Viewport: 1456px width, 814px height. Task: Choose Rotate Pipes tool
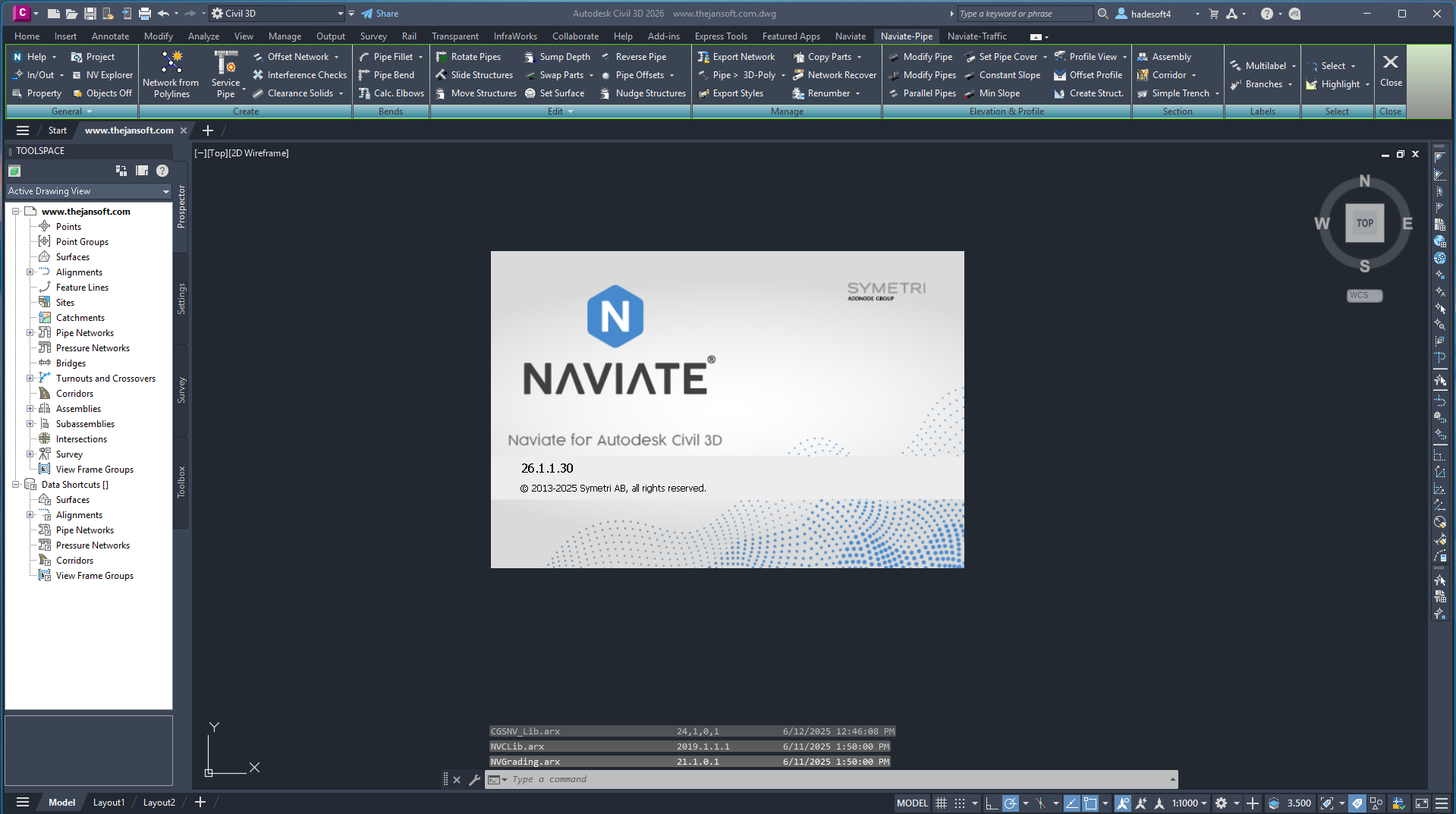468,57
